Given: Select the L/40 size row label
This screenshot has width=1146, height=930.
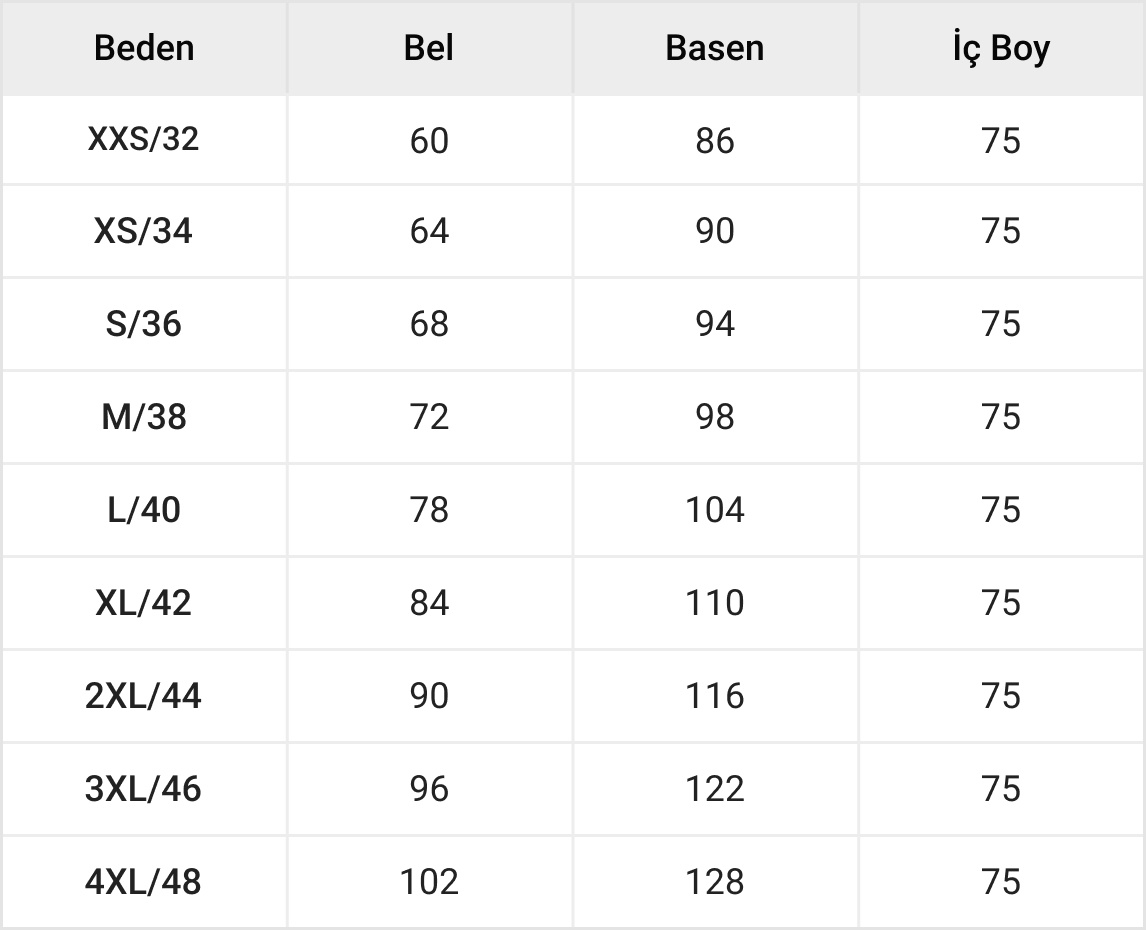Looking at the screenshot, I should tap(144, 510).
